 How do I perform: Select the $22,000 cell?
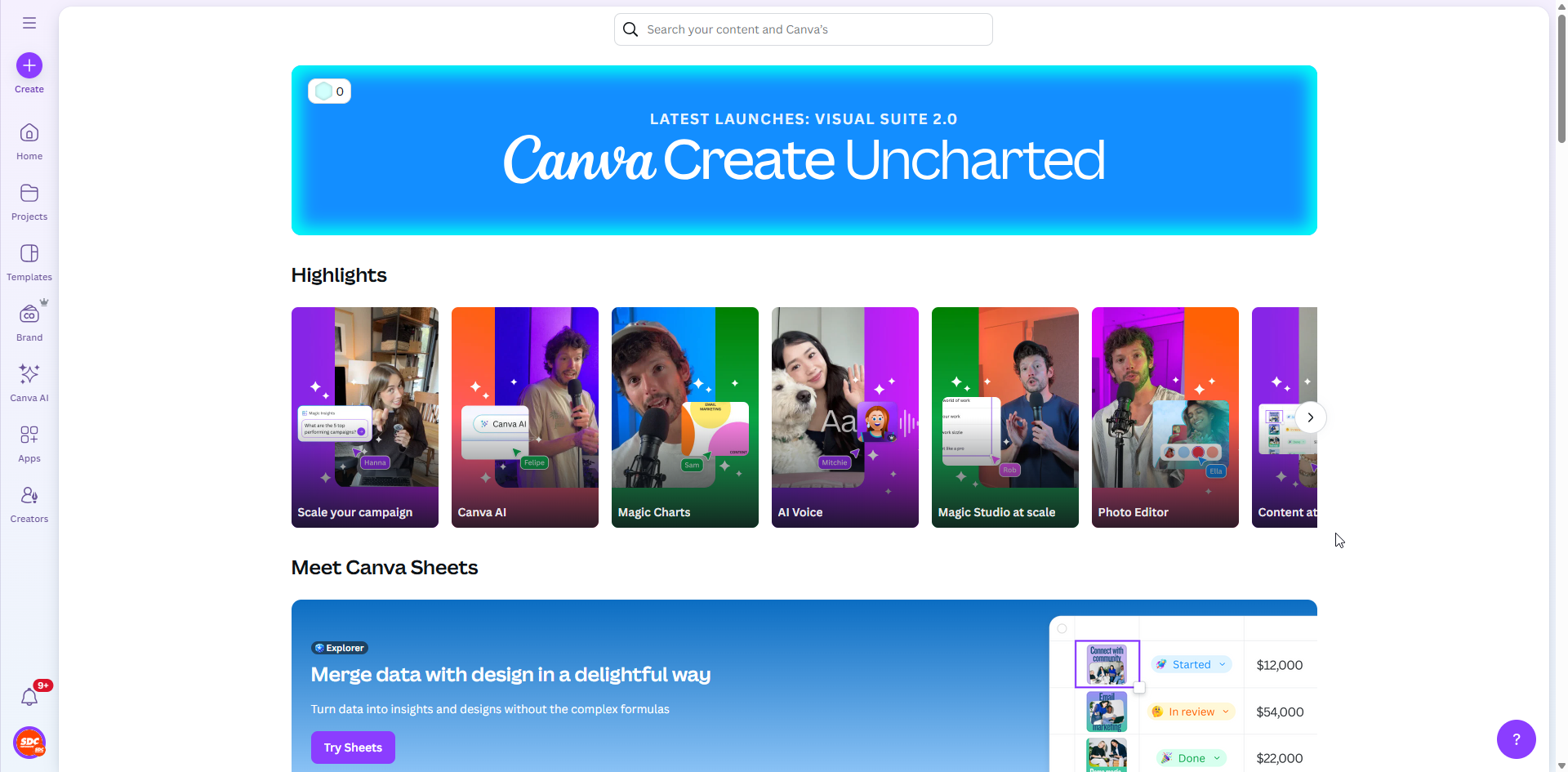[x=1280, y=758]
